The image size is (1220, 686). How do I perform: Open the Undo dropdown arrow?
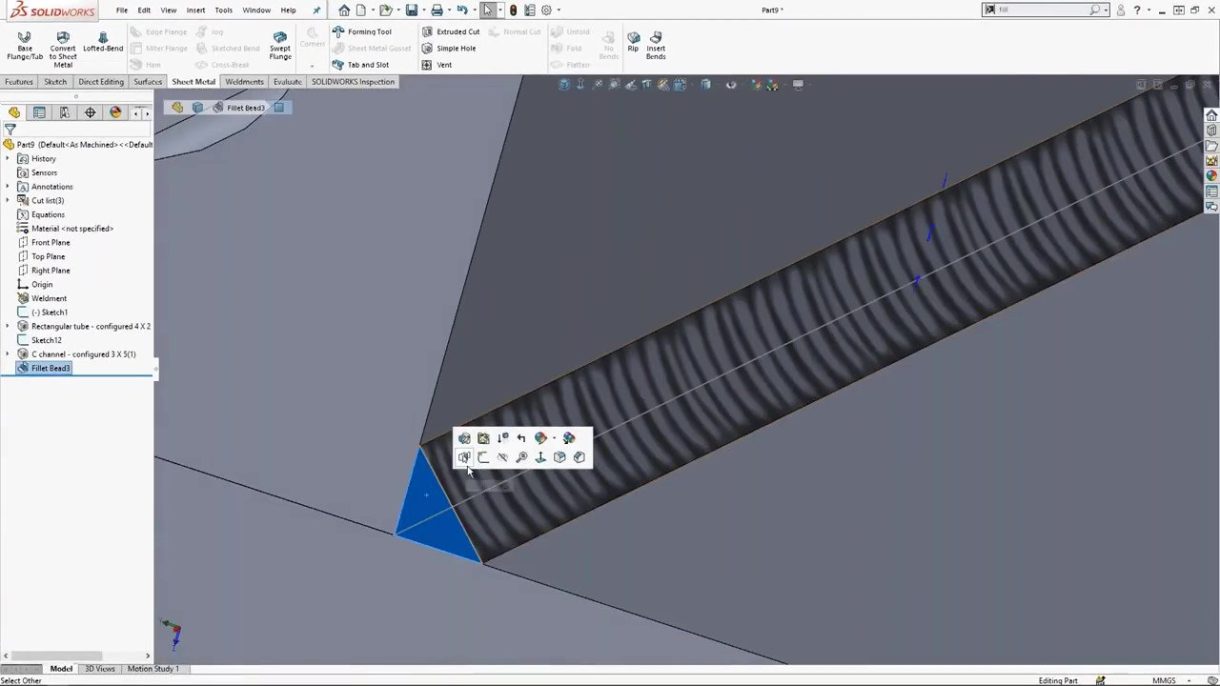473,10
